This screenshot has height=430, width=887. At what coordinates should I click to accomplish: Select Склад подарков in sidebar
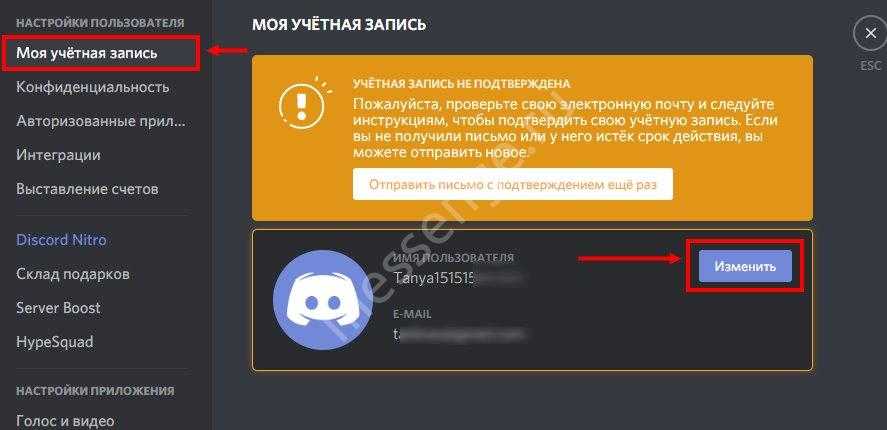click(73, 274)
